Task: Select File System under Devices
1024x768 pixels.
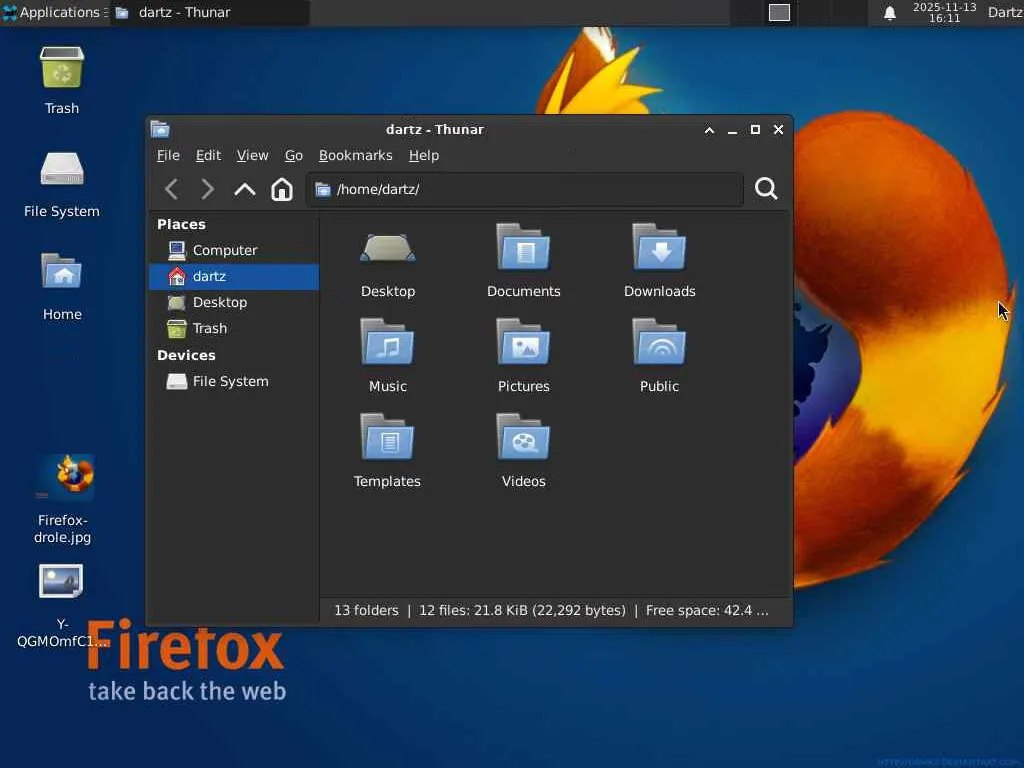Action: pyautogui.click(x=234, y=381)
